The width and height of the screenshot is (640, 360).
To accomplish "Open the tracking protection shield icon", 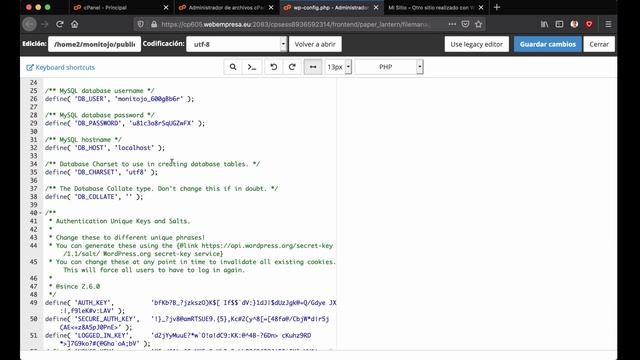I will (140, 24).
